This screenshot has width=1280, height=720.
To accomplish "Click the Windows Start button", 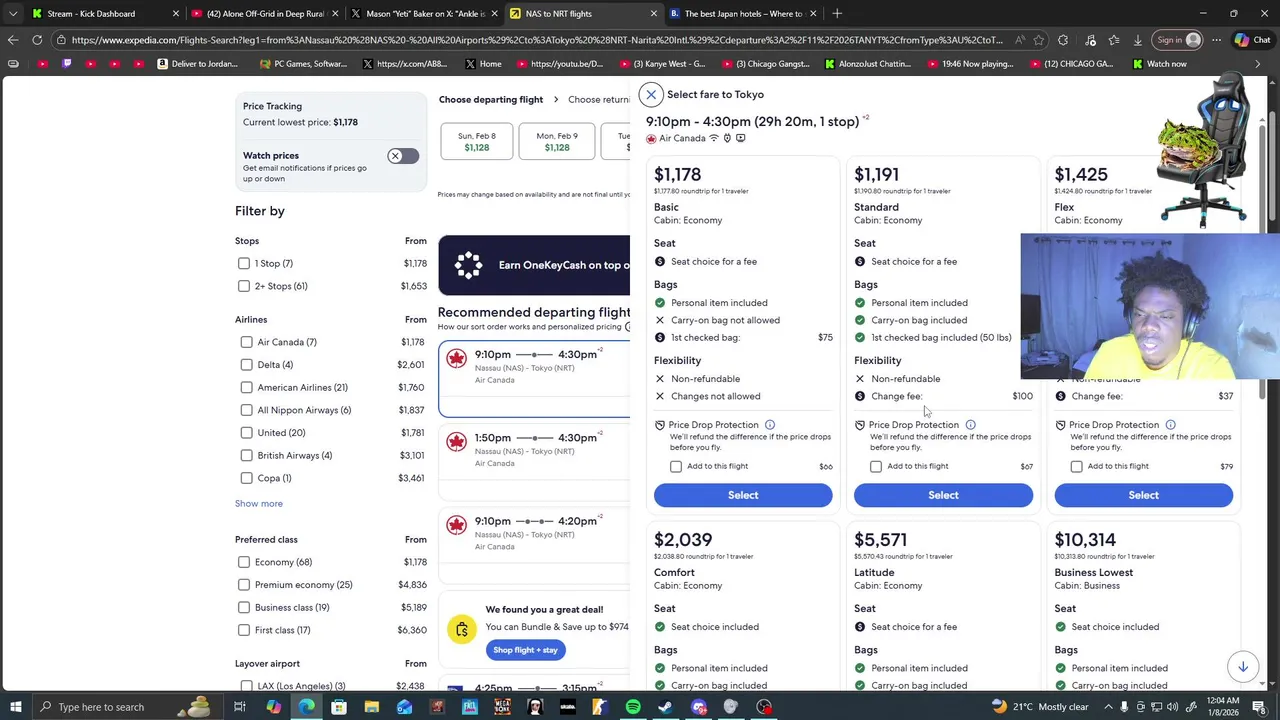I will pos(15,707).
